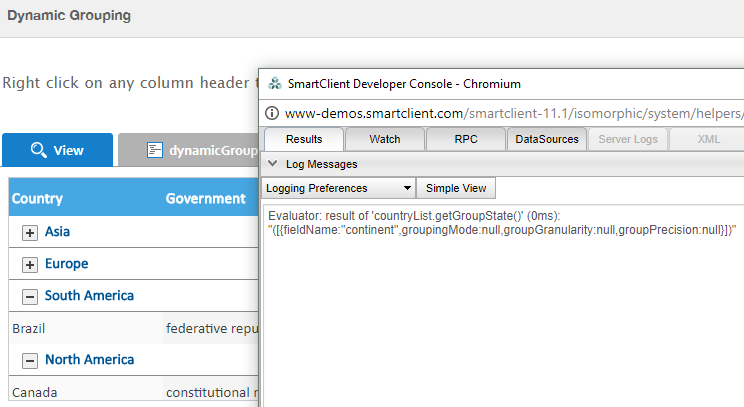744x407 pixels.
Task: Click the dynamicGroup source file icon
Action: [x=155, y=150]
